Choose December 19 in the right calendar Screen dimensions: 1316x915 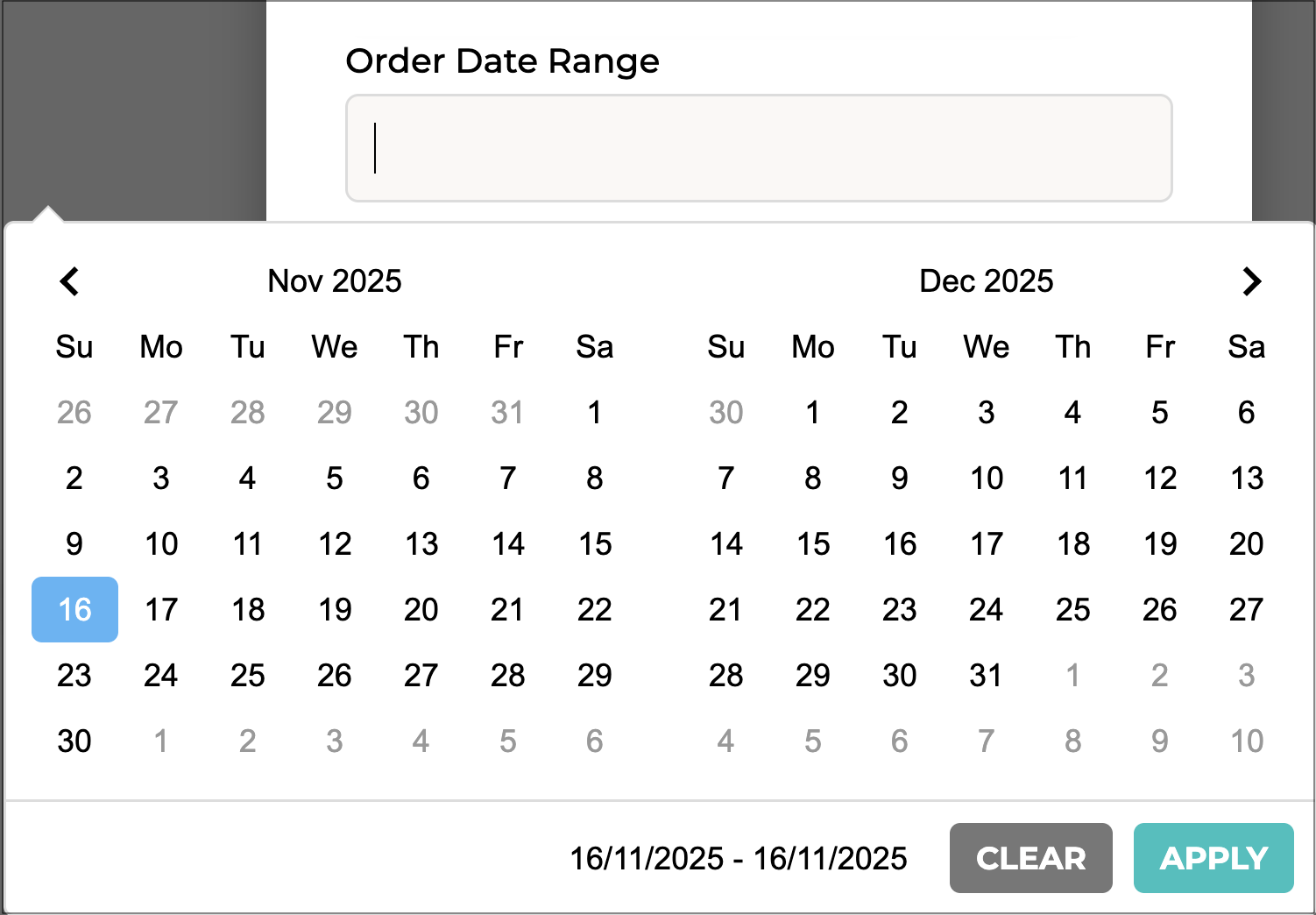[1159, 543]
